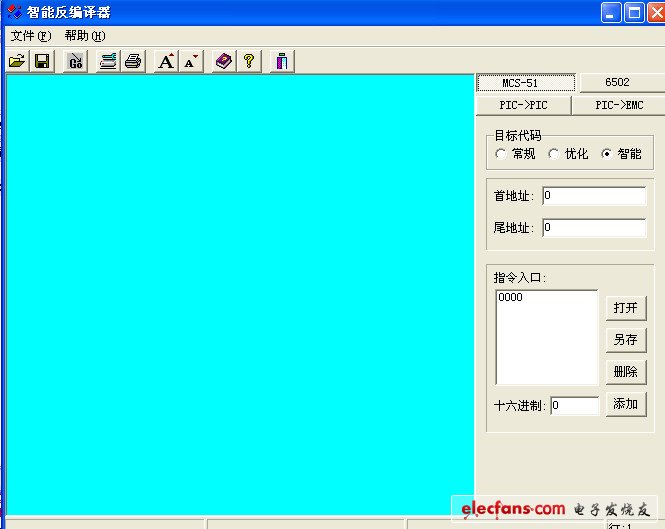Run disassembly with the Go icon
This screenshot has height=529, width=665.
(75, 61)
